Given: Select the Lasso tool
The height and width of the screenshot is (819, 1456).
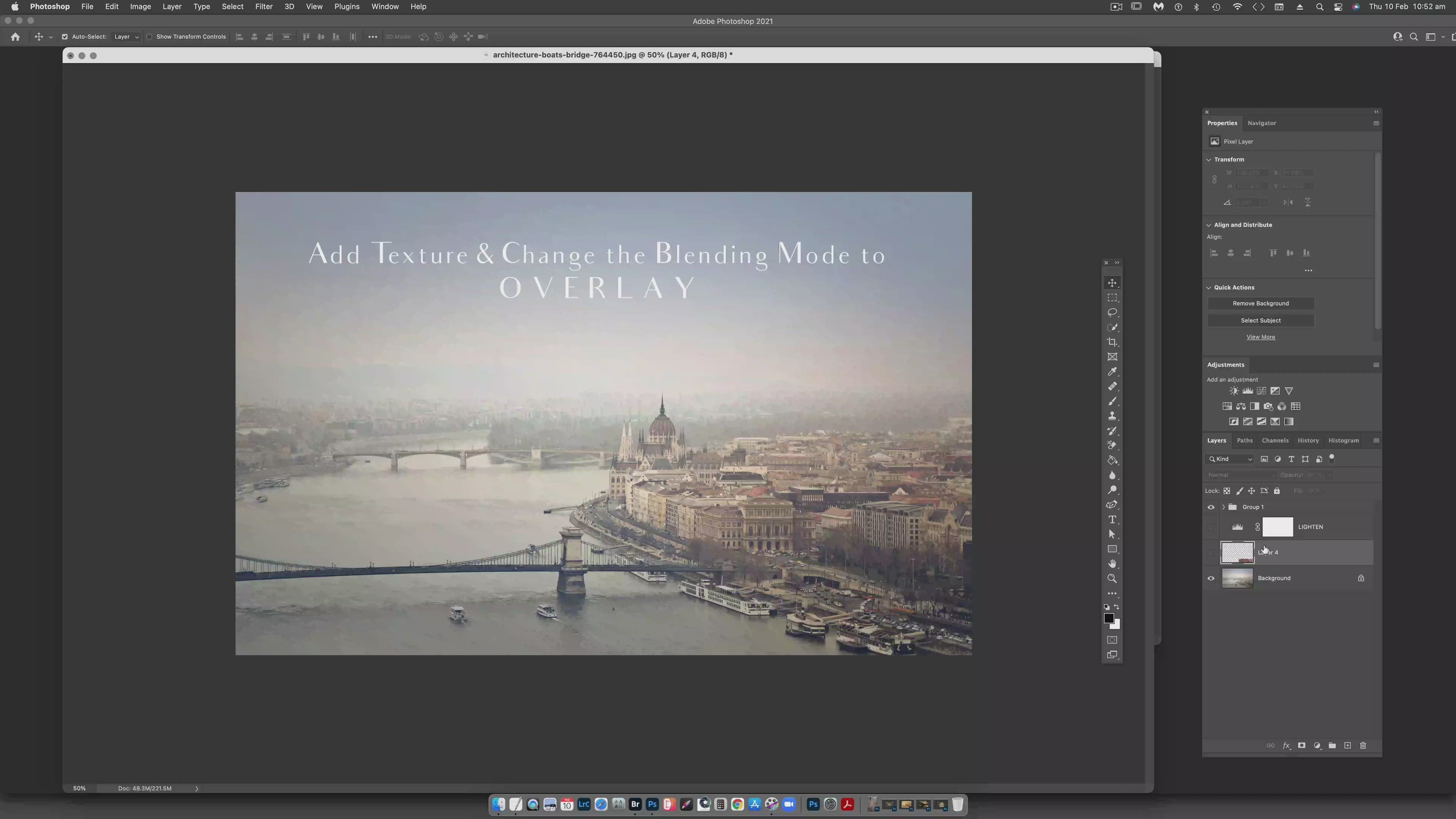Looking at the screenshot, I should pyautogui.click(x=1112, y=312).
